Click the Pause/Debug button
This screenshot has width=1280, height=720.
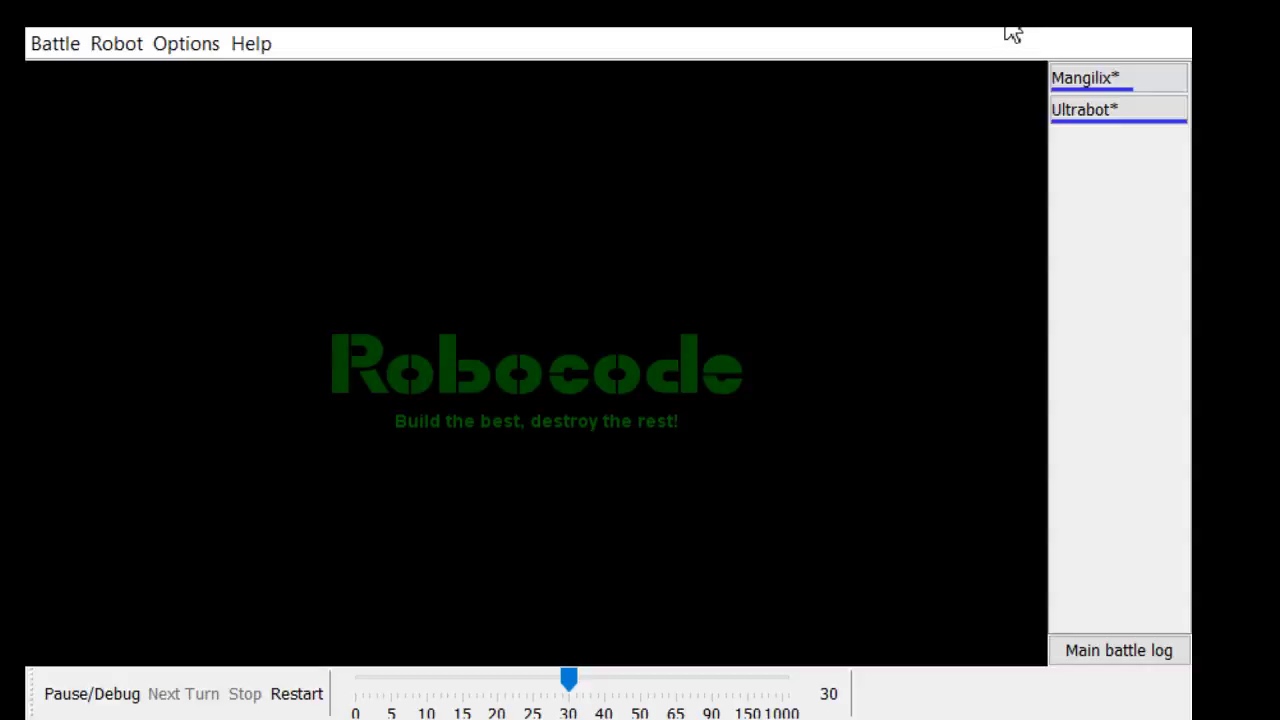pos(92,694)
